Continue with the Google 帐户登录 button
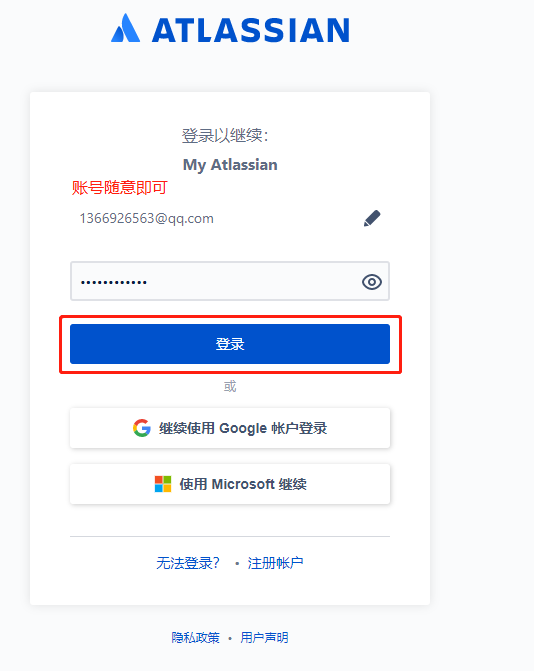This screenshot has height=671, width=534. pyautogui.click(x=230, y=428)
